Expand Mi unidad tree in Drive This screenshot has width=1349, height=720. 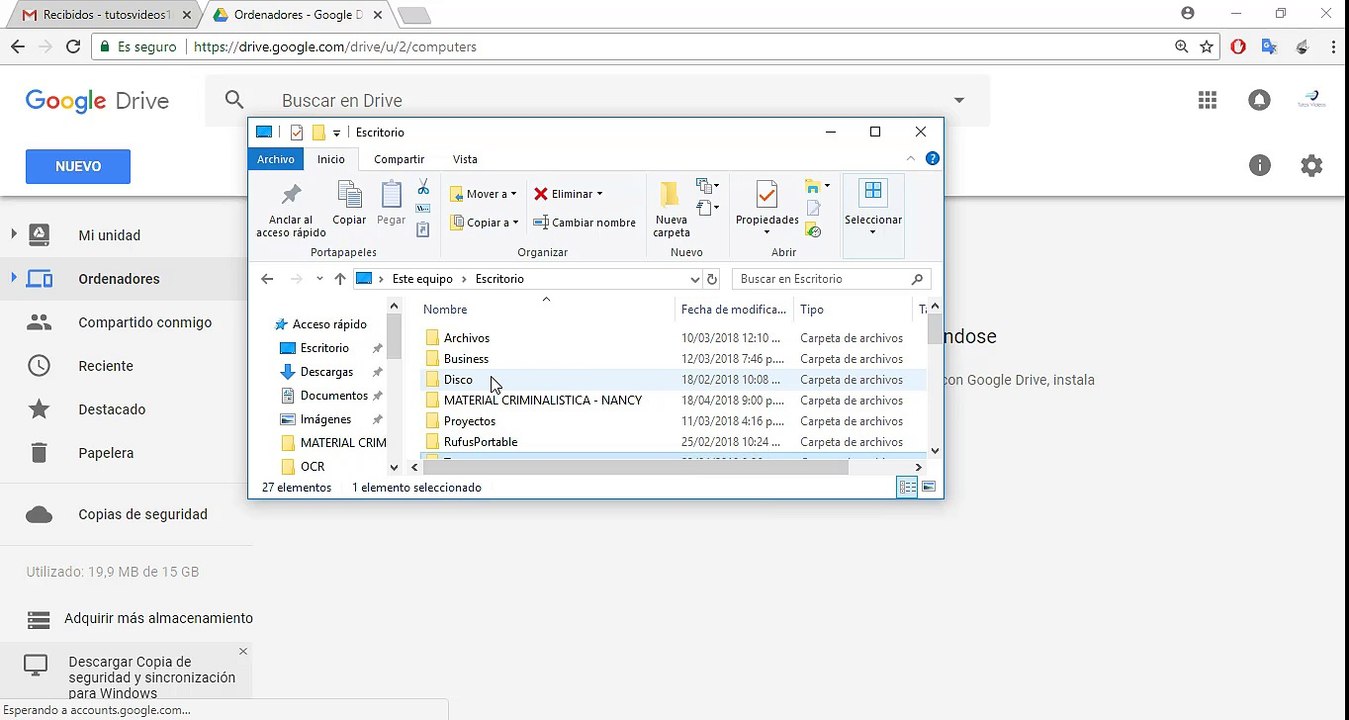tap(14, 235)
